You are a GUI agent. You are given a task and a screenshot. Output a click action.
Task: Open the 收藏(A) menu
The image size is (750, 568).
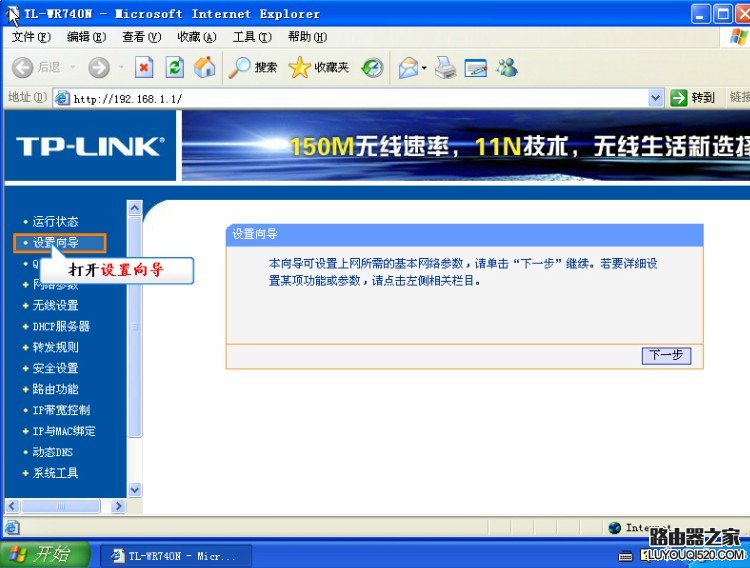point(197,37)
